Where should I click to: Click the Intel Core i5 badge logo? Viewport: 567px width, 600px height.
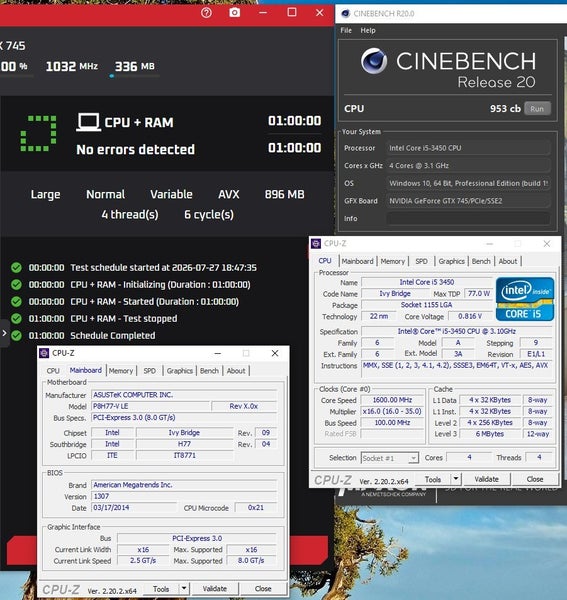[525, 299]
